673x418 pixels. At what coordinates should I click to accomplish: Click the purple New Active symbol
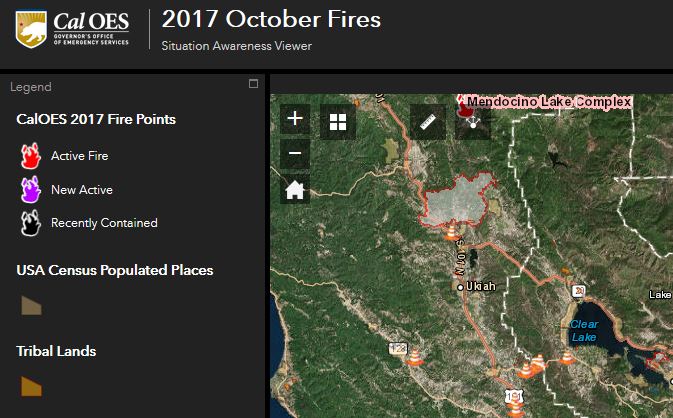pyautogui.click(x=30, y=189)
